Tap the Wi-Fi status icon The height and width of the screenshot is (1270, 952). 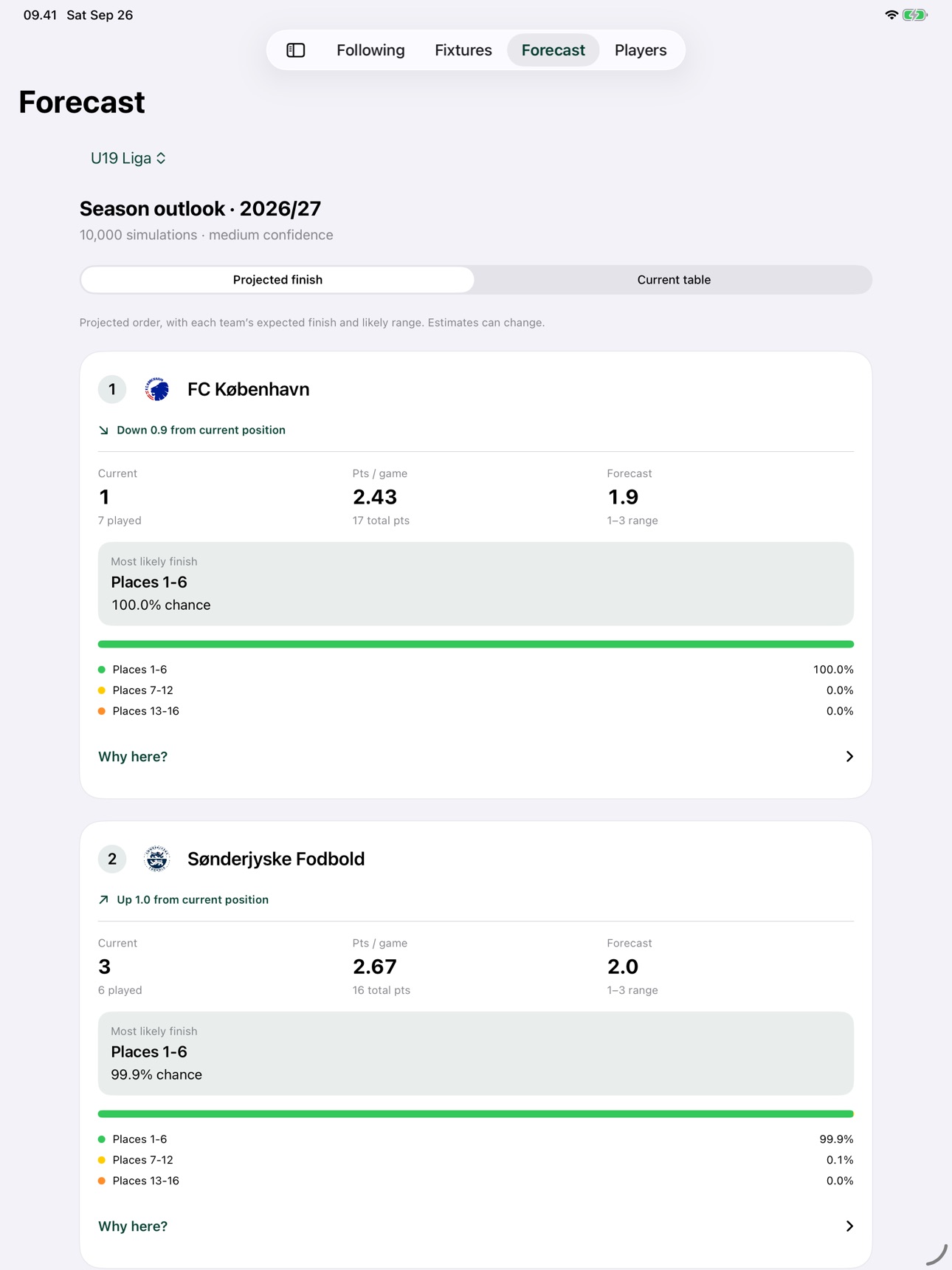(x=891, y=15)
